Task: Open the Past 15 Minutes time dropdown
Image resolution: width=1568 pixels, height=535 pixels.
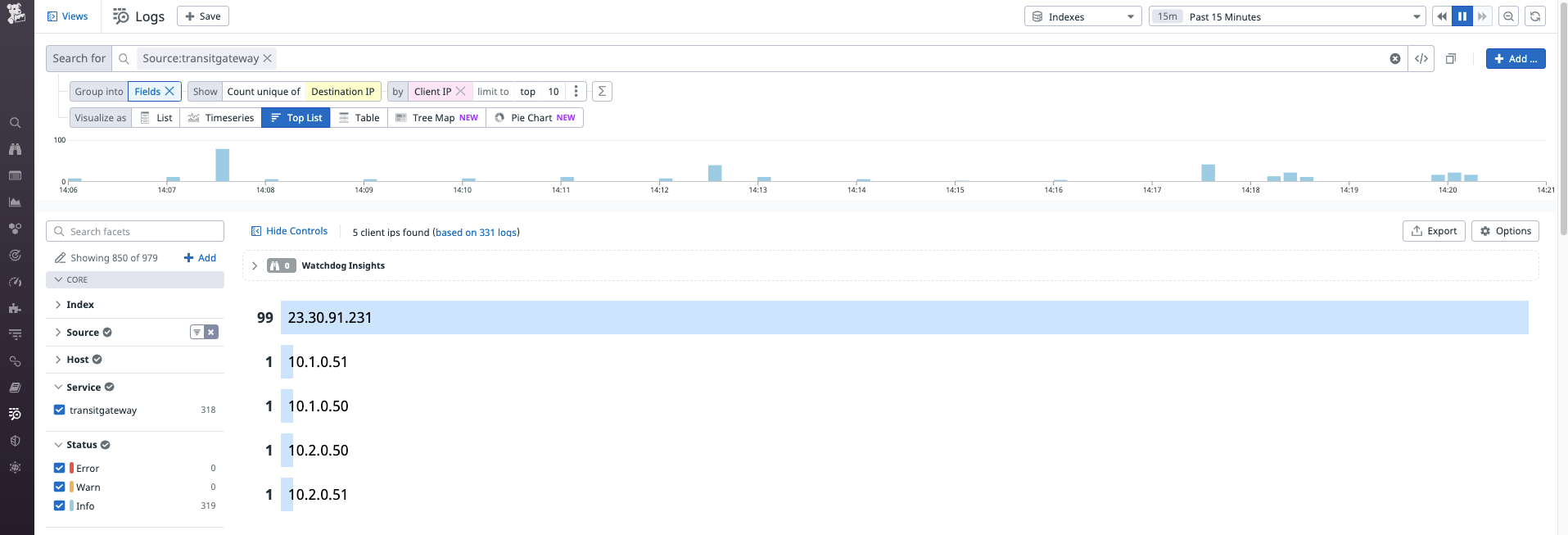Action: pos(1287,16)
